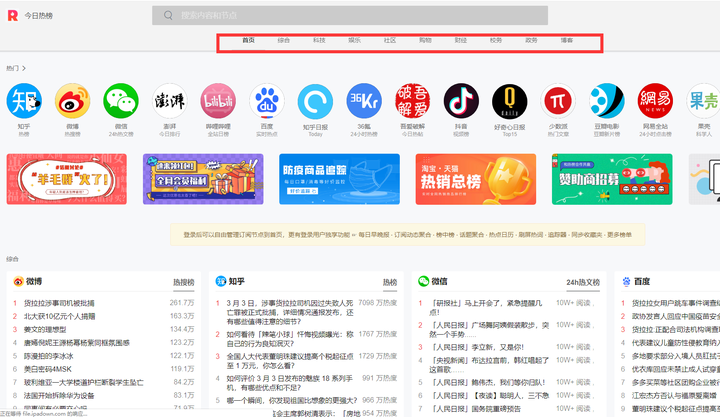Open the 赞助商招募 banner
The height and width of the screenshot is (417, 720).
pyautogui.click(x=612, y=179)
